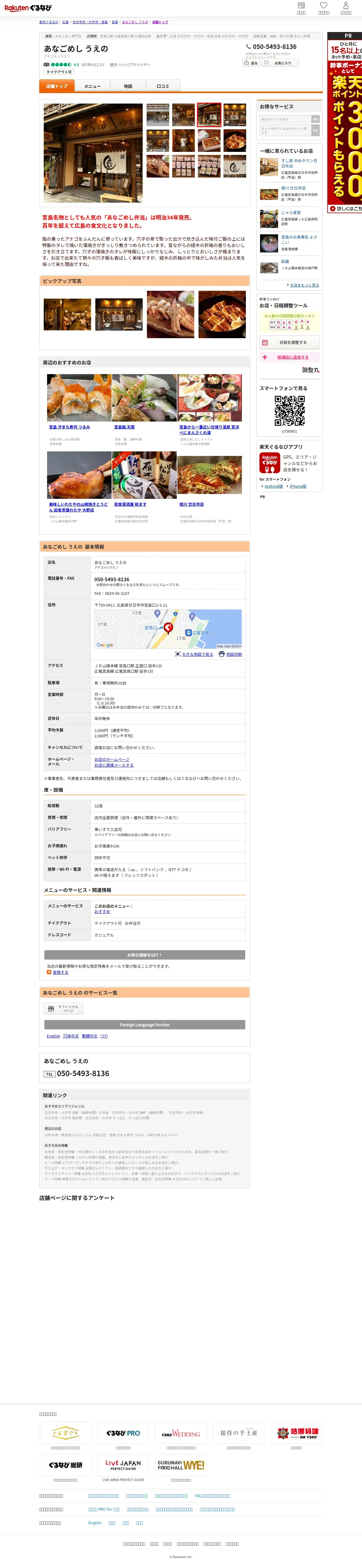Click the ぐるなび総研 footer logo

point(65,1465)
